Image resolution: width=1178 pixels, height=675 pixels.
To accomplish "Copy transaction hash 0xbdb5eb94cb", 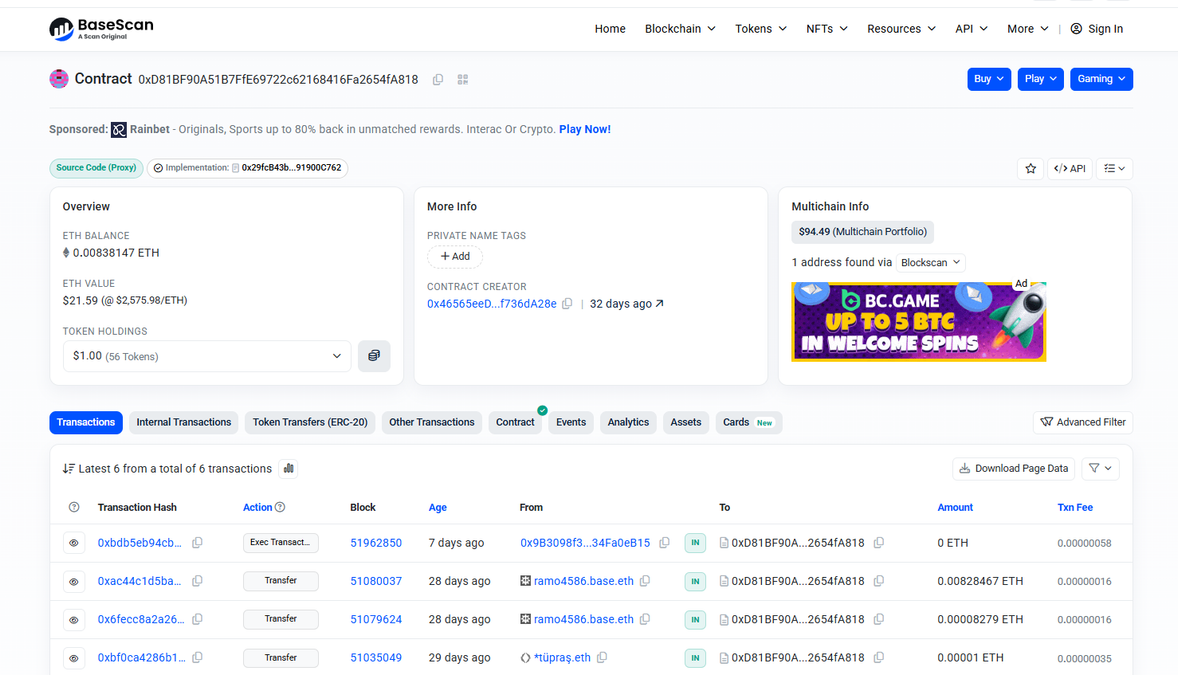I will point(198,543).
